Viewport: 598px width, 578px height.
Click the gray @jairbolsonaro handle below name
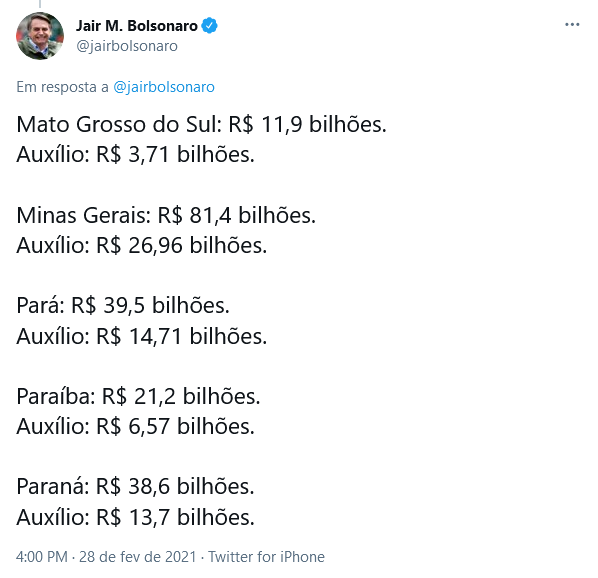[127, 46]
